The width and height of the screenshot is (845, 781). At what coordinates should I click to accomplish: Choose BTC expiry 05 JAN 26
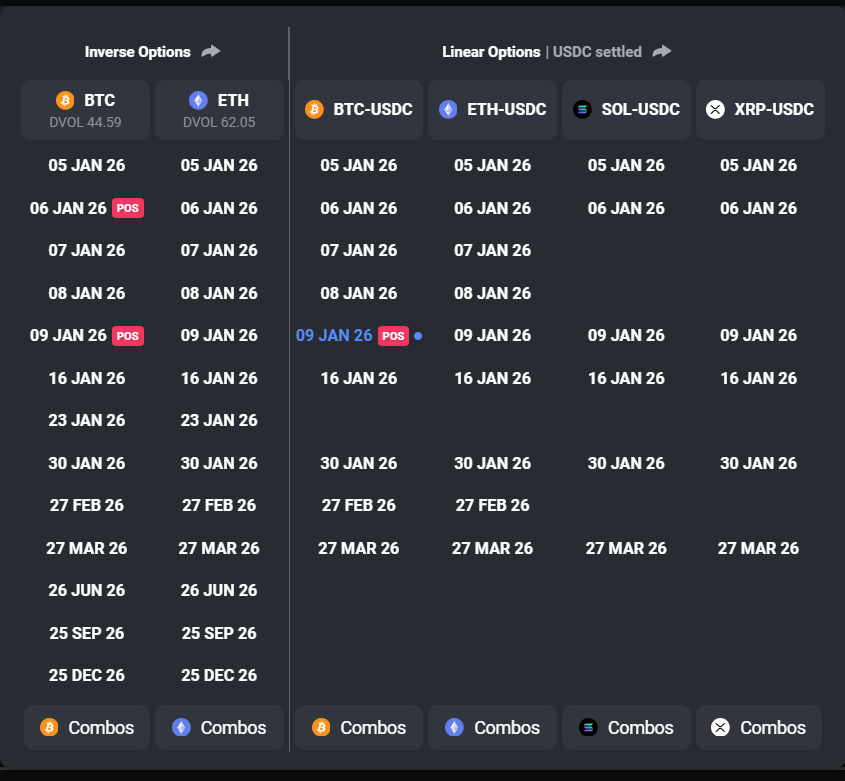click(87, 165)
